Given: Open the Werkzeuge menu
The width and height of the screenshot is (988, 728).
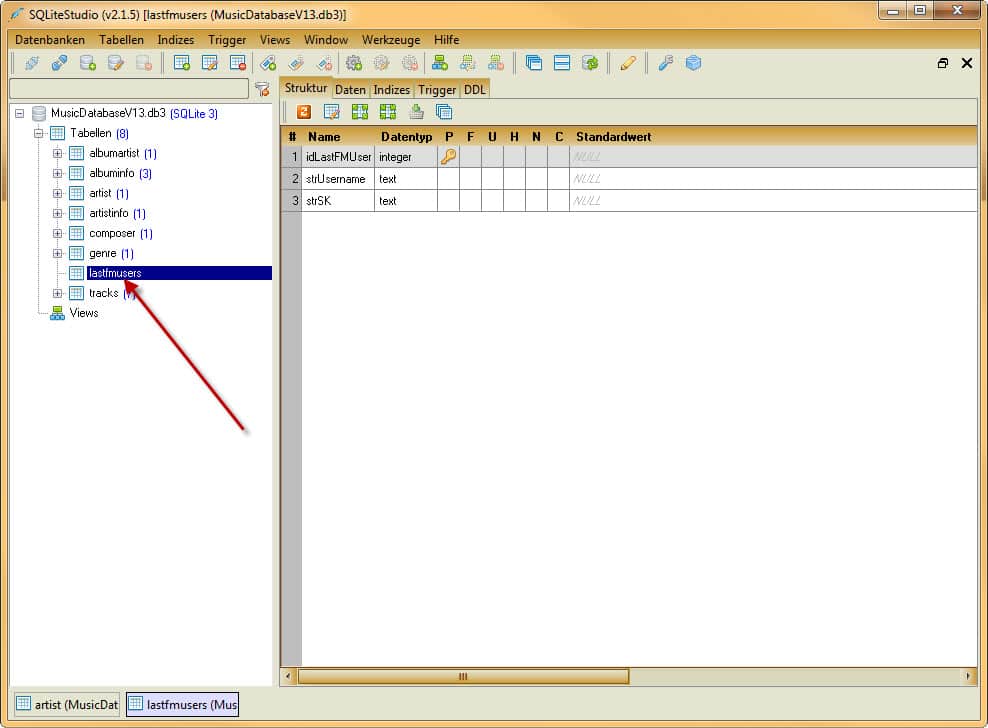Looking at the screenshot, I should click(391, 40).
